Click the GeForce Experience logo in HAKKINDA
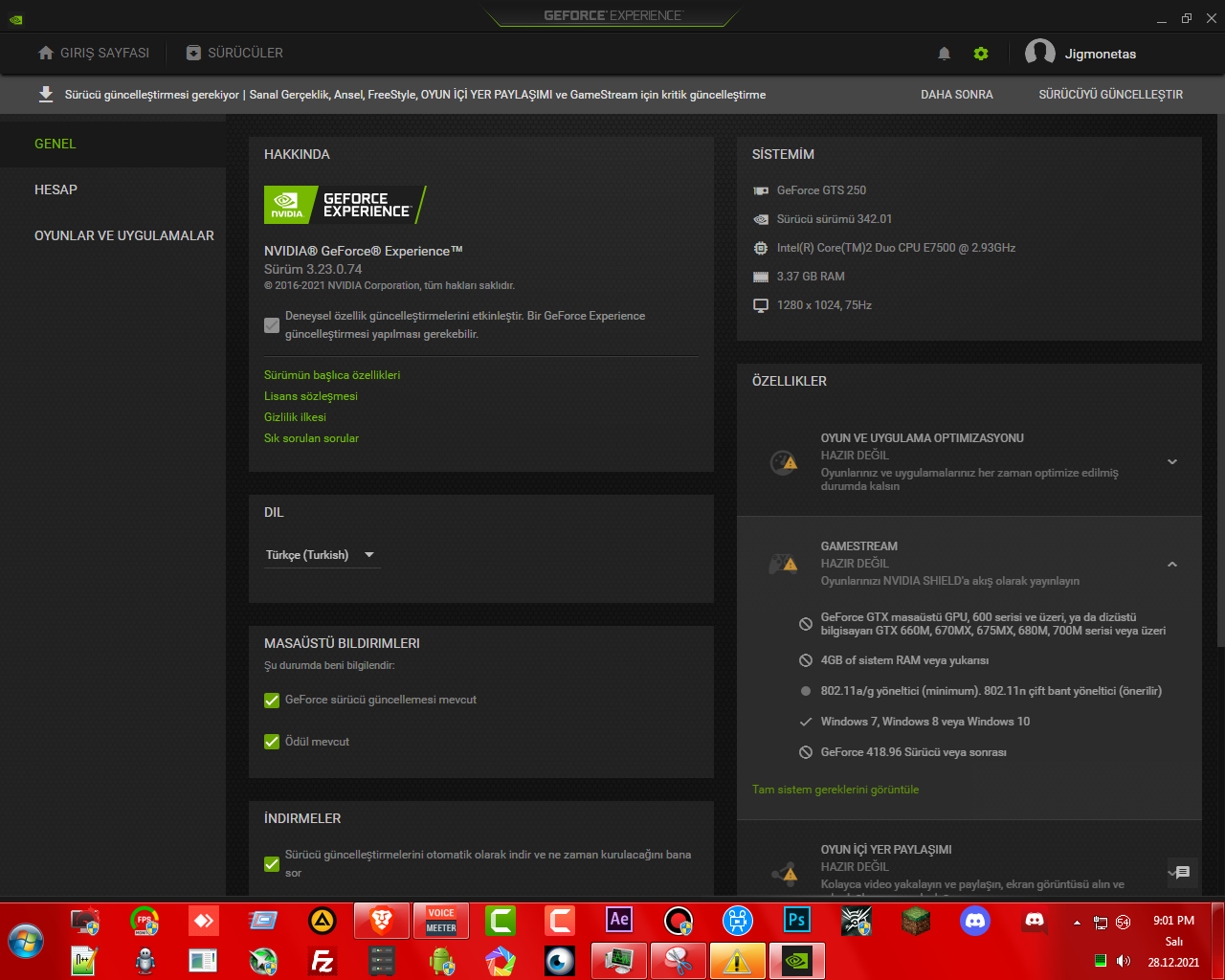This screenshot has width=1225, height=980. pyautogui.click(x=345, y=205)
